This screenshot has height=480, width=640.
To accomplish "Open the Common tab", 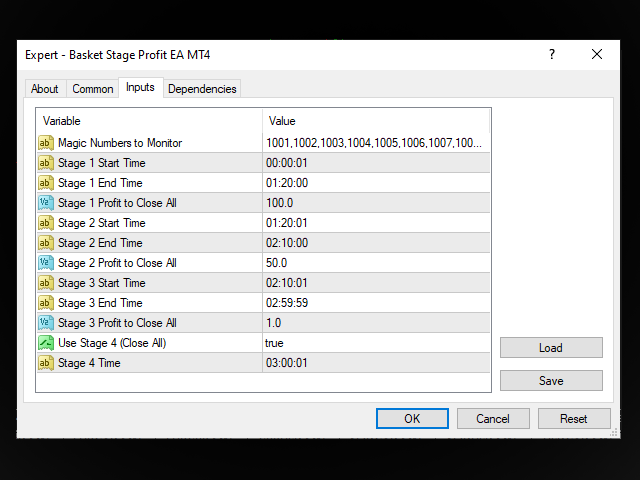I will click(x=93, y=89).
